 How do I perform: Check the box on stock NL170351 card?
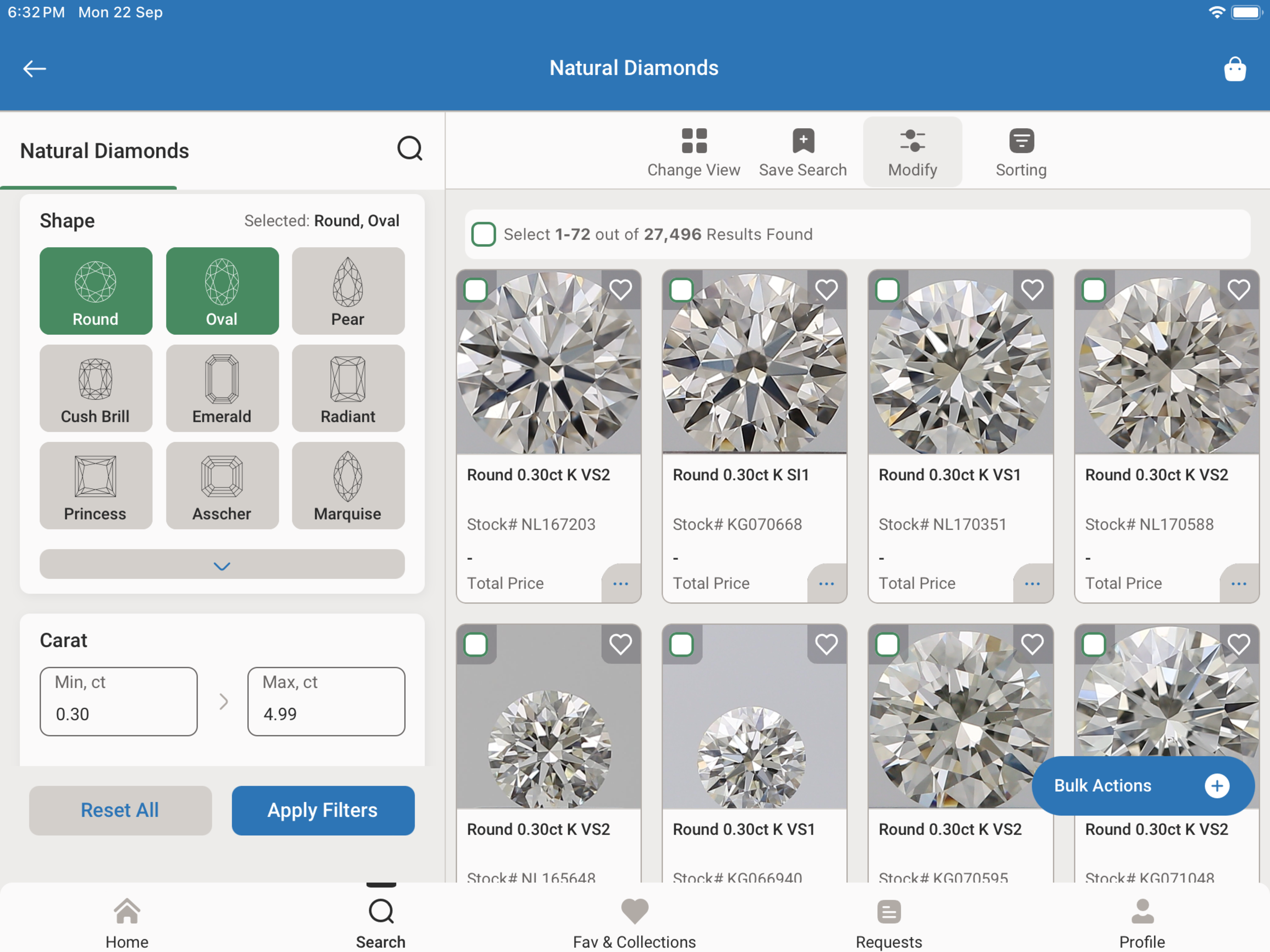[x=887, y=290]
